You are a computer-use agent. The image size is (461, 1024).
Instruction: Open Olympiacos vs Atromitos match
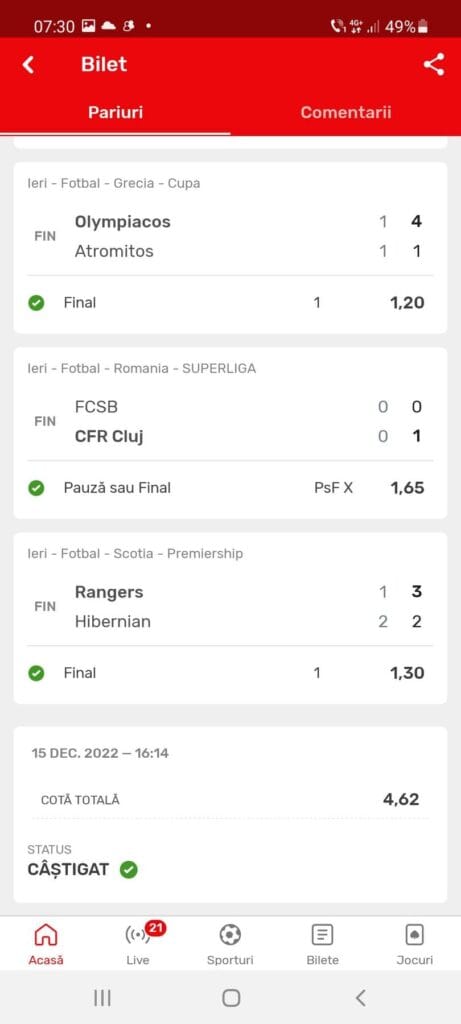pyautogui.click(x=230, y=236)
